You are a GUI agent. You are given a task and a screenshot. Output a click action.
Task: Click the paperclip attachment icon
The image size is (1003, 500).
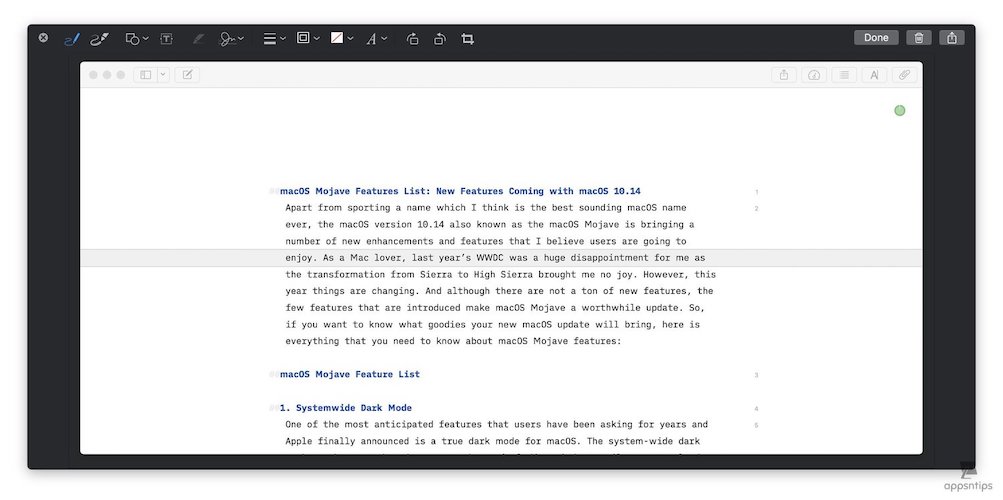[x=904, y=75]
